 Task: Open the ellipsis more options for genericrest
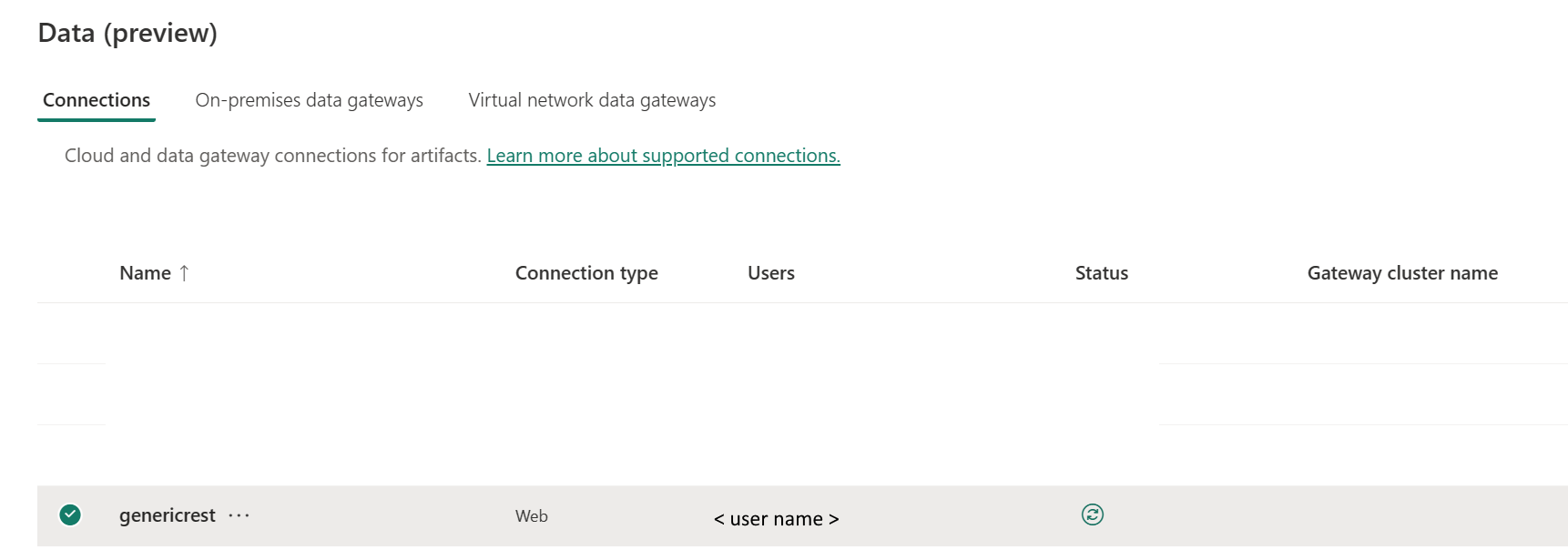[x=239, y=515]
